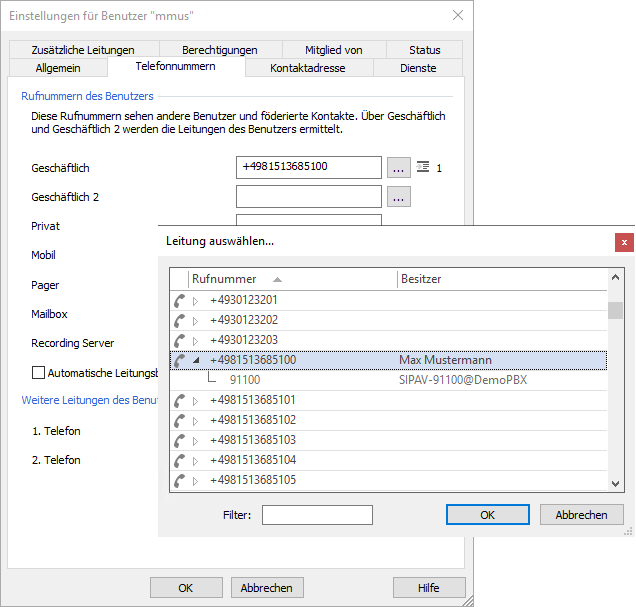The image size is (636, 607).
Task: Click phone icon beside +4981513685104
Action: [179, 460]
